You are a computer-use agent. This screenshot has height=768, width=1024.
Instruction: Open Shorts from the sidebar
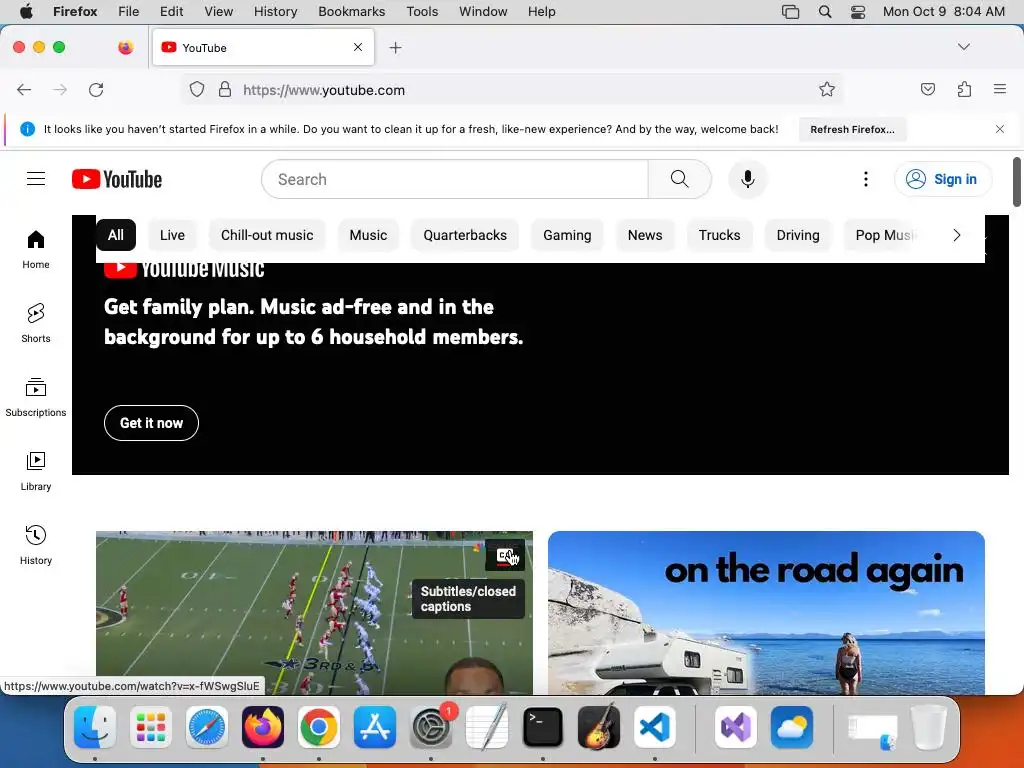point(36,323)
